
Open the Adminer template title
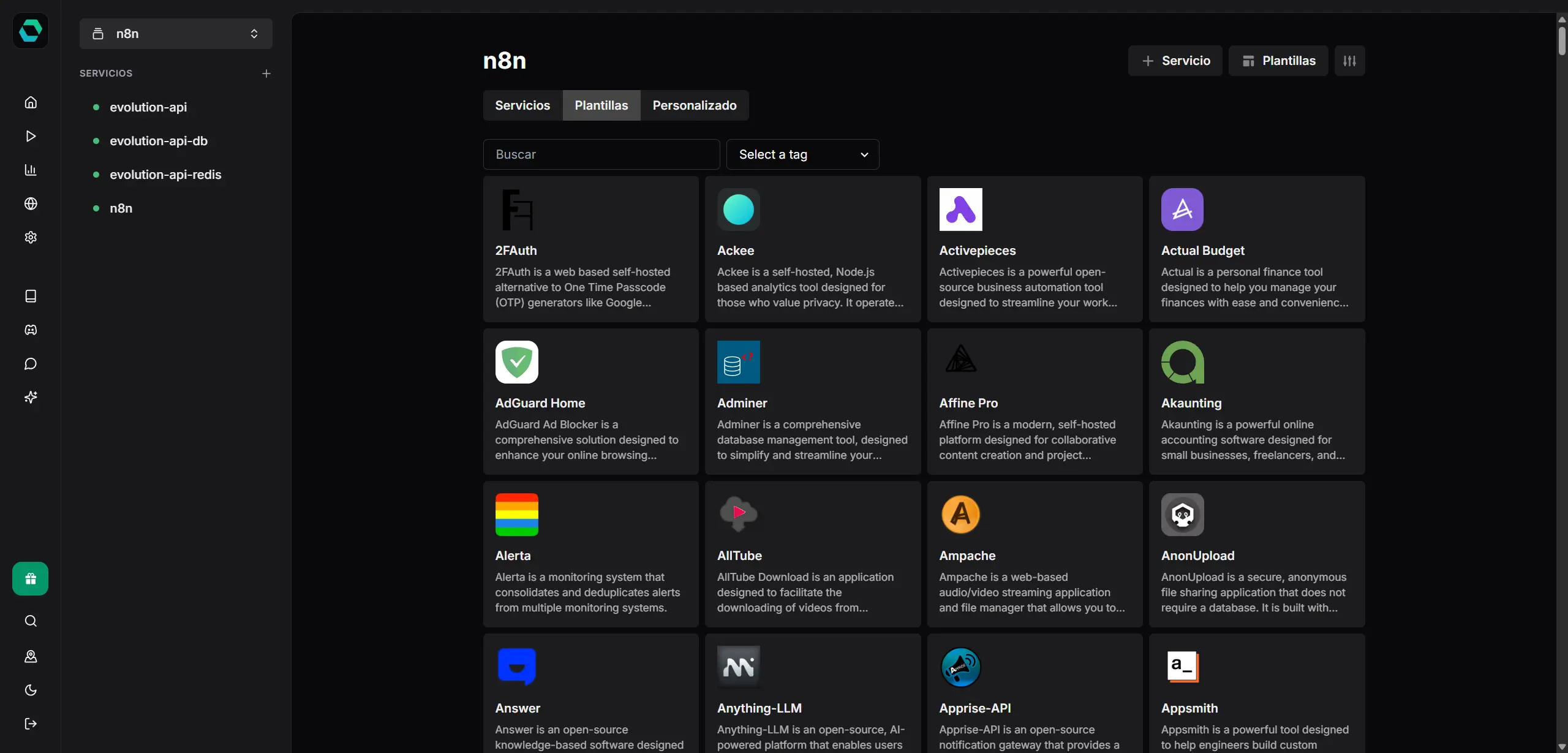[x=742, y=403]
